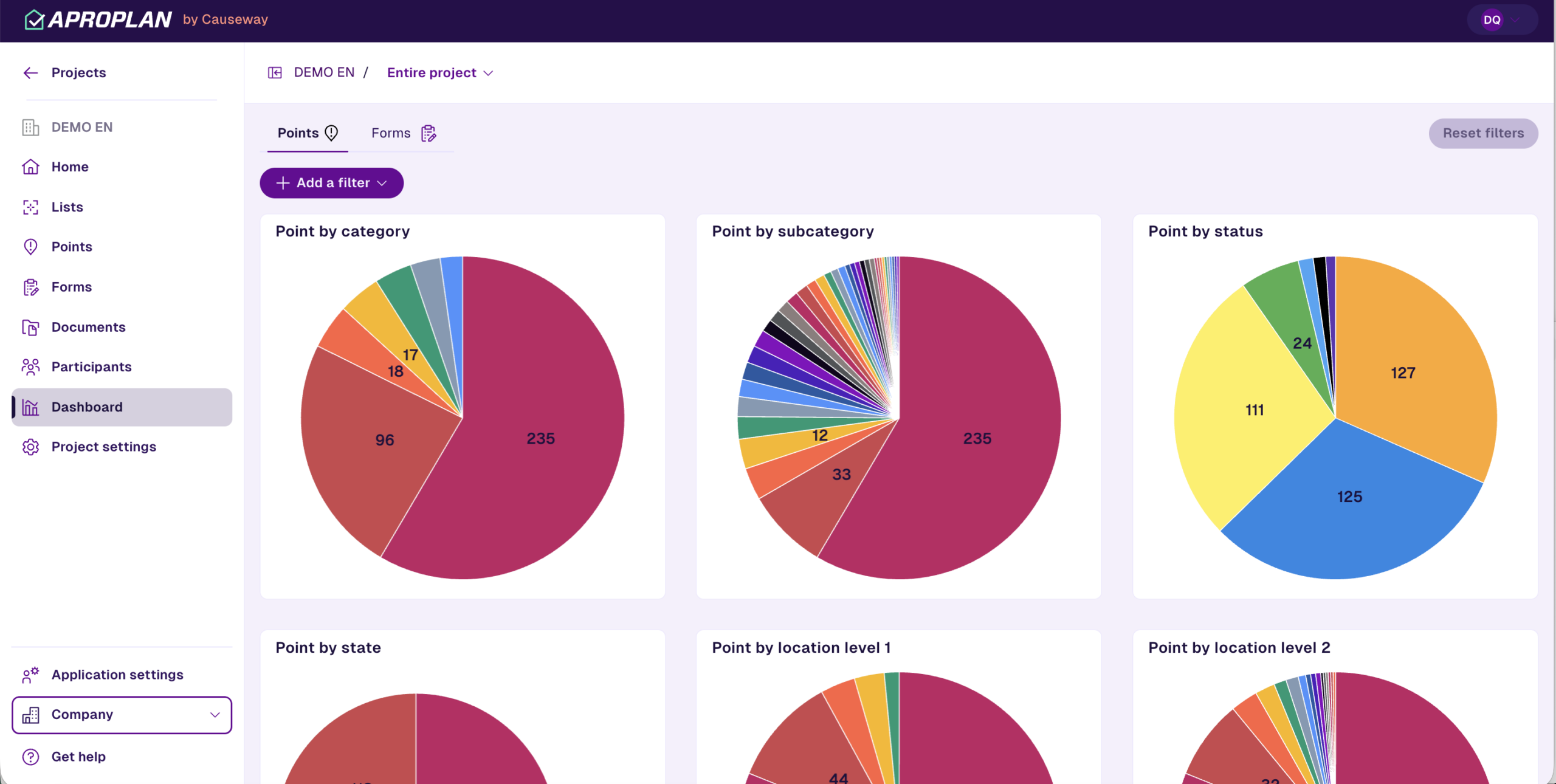
Task: Click the Get help question mark icon
Action: coord(30,757)
